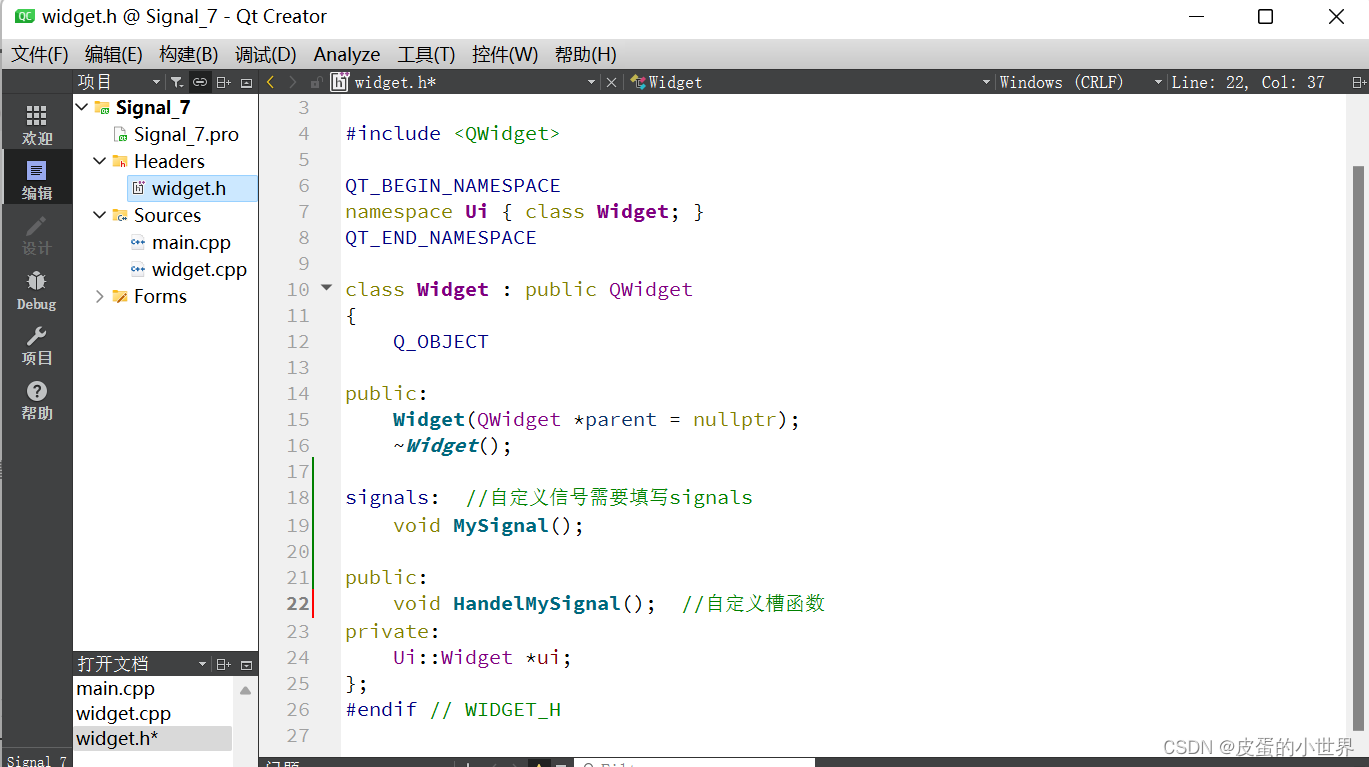Collapse the Sources folder
The image size is (1369, 767).
coord(100,215)
